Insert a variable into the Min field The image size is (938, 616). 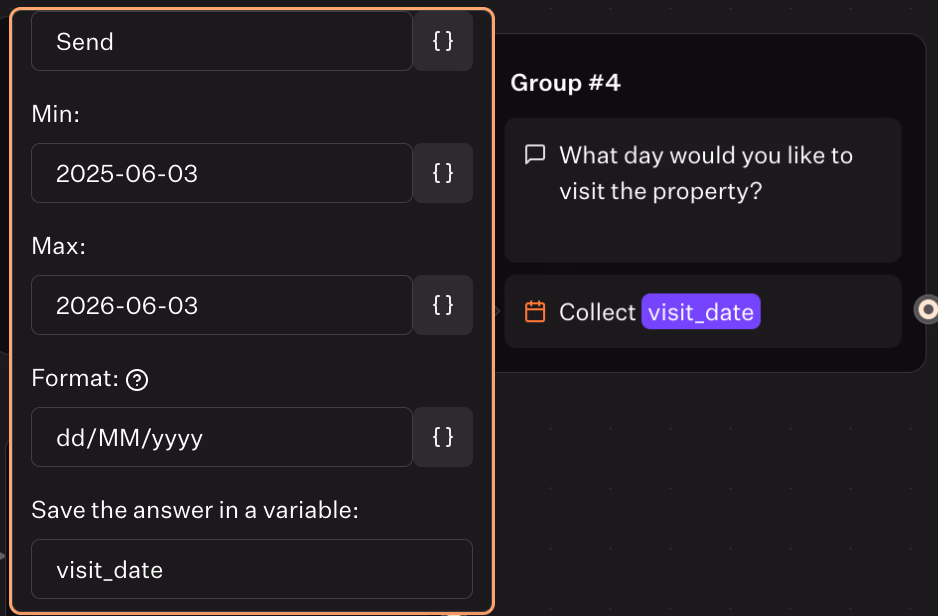[443, 173]
